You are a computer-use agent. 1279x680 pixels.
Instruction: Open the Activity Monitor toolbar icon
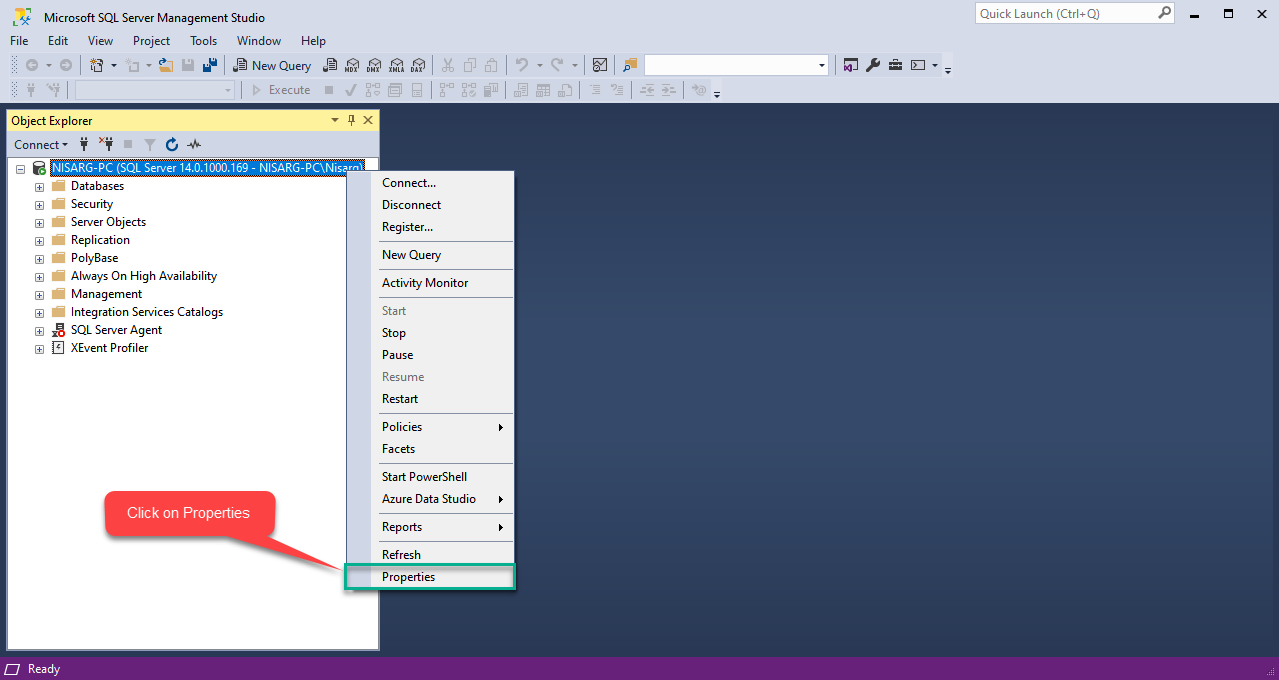point(598,65)
